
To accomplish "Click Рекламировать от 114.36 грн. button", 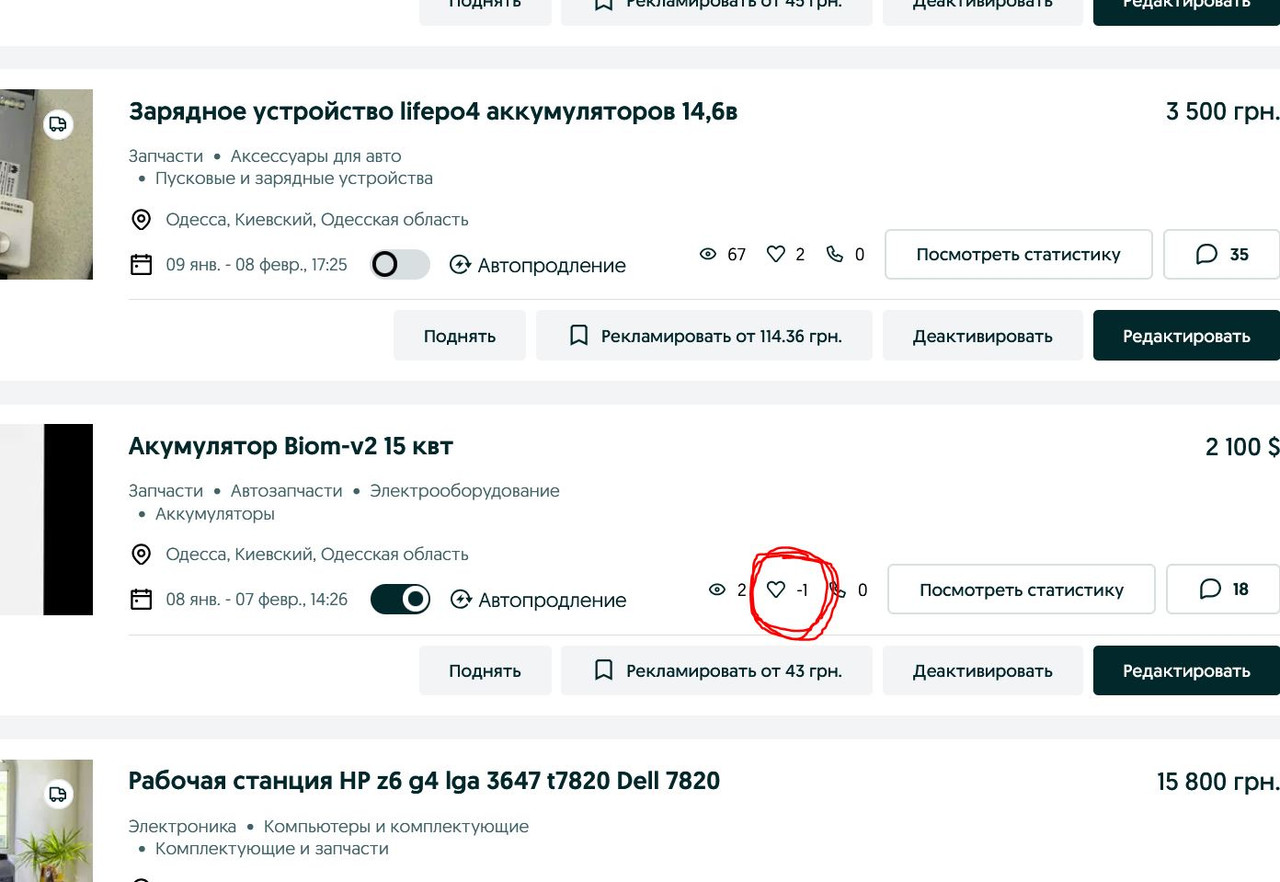I will click(x=704, y=336).
